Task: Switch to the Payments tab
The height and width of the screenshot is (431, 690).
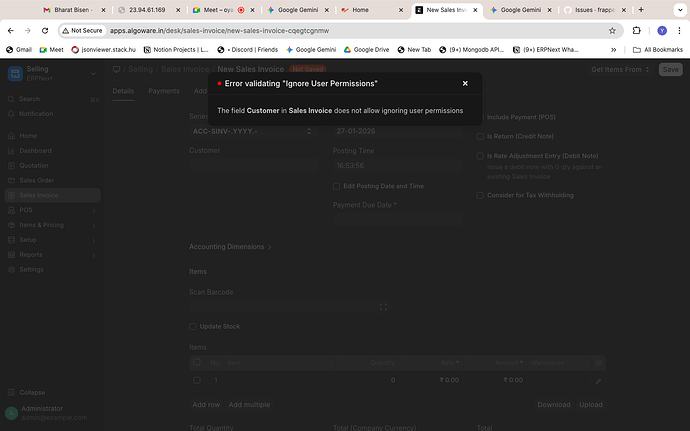Action: (164, 91)
